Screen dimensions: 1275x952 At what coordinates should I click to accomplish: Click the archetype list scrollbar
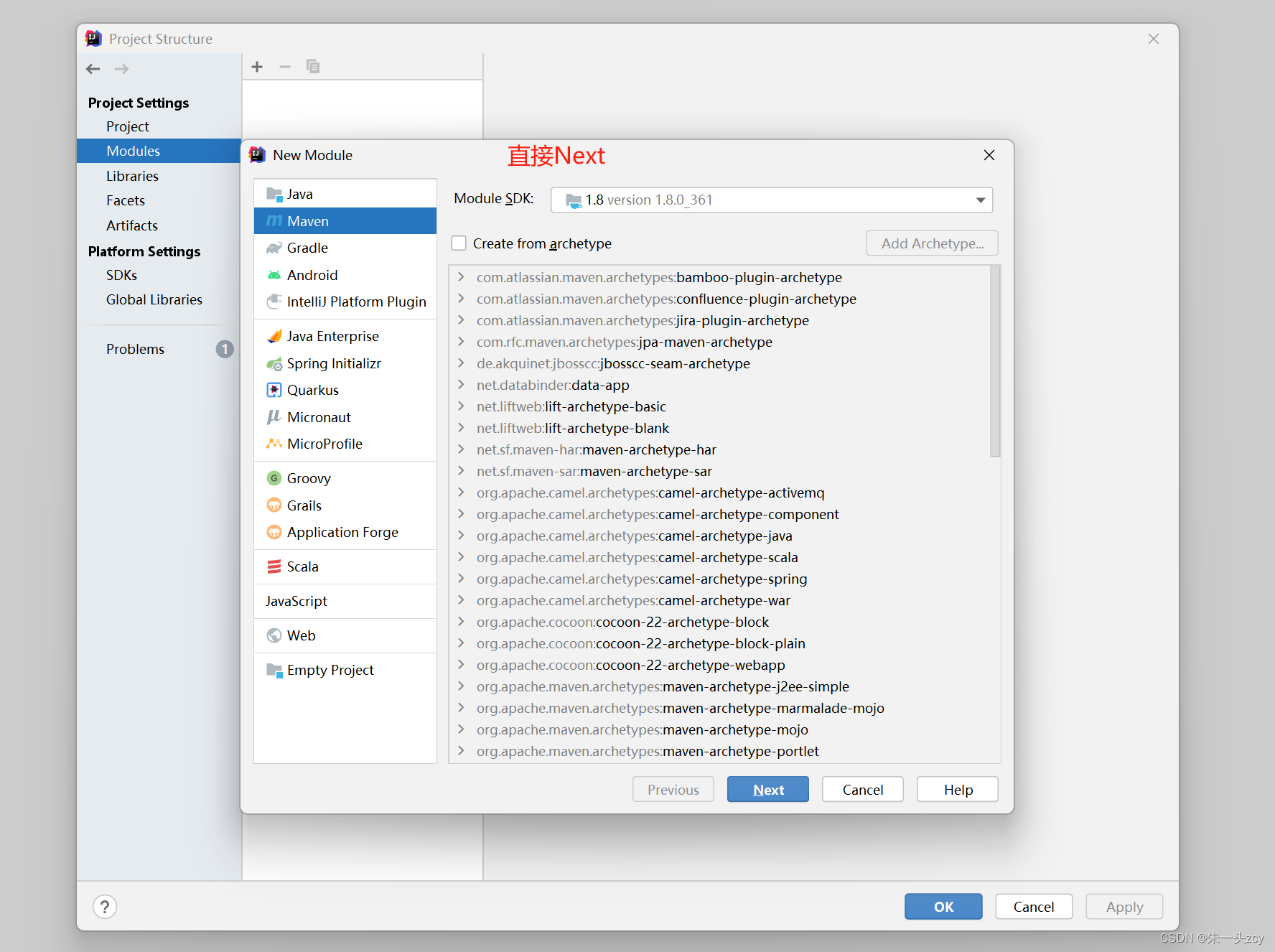995,361
